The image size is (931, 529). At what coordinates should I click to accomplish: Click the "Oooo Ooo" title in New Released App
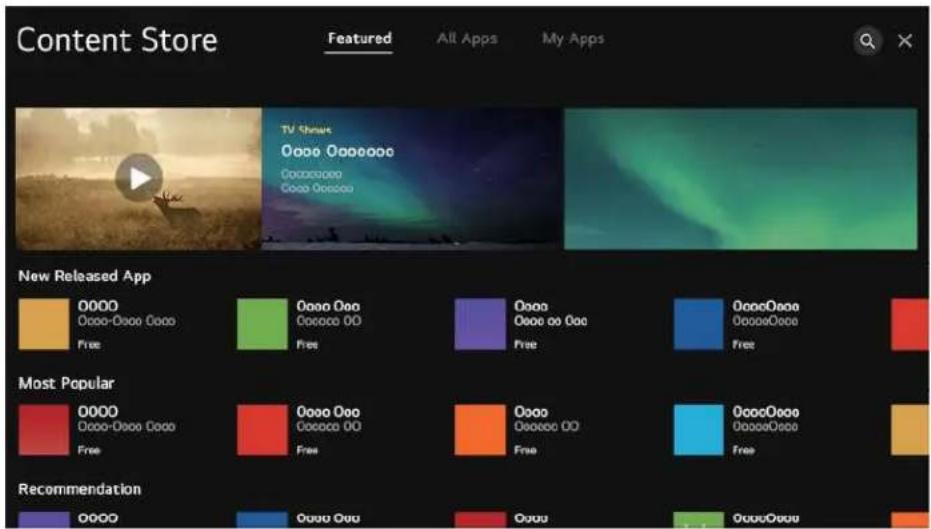tap(328, 306)
